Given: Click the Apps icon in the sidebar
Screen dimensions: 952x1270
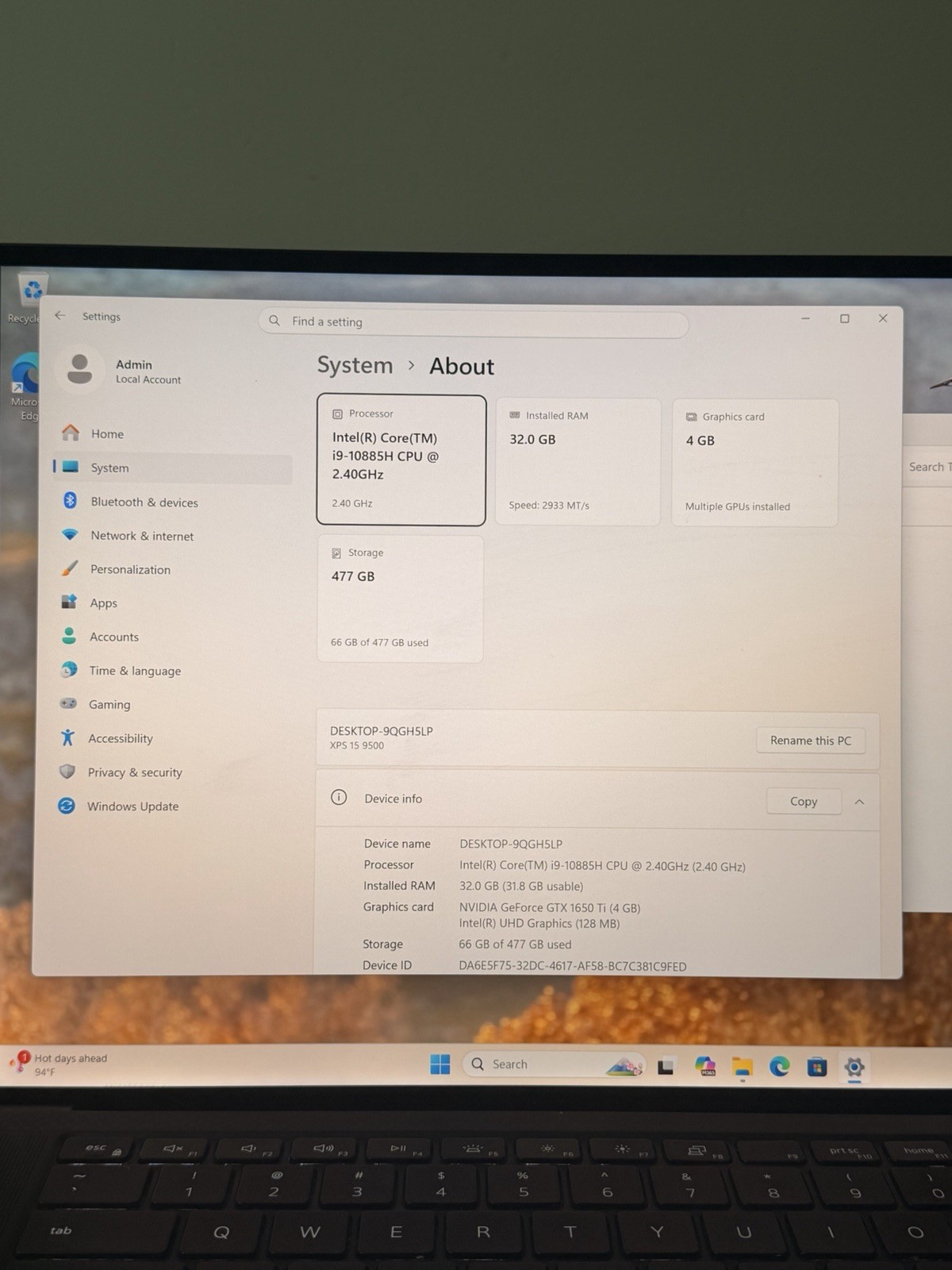Looking at the screenshot, I should pos(69,602).
